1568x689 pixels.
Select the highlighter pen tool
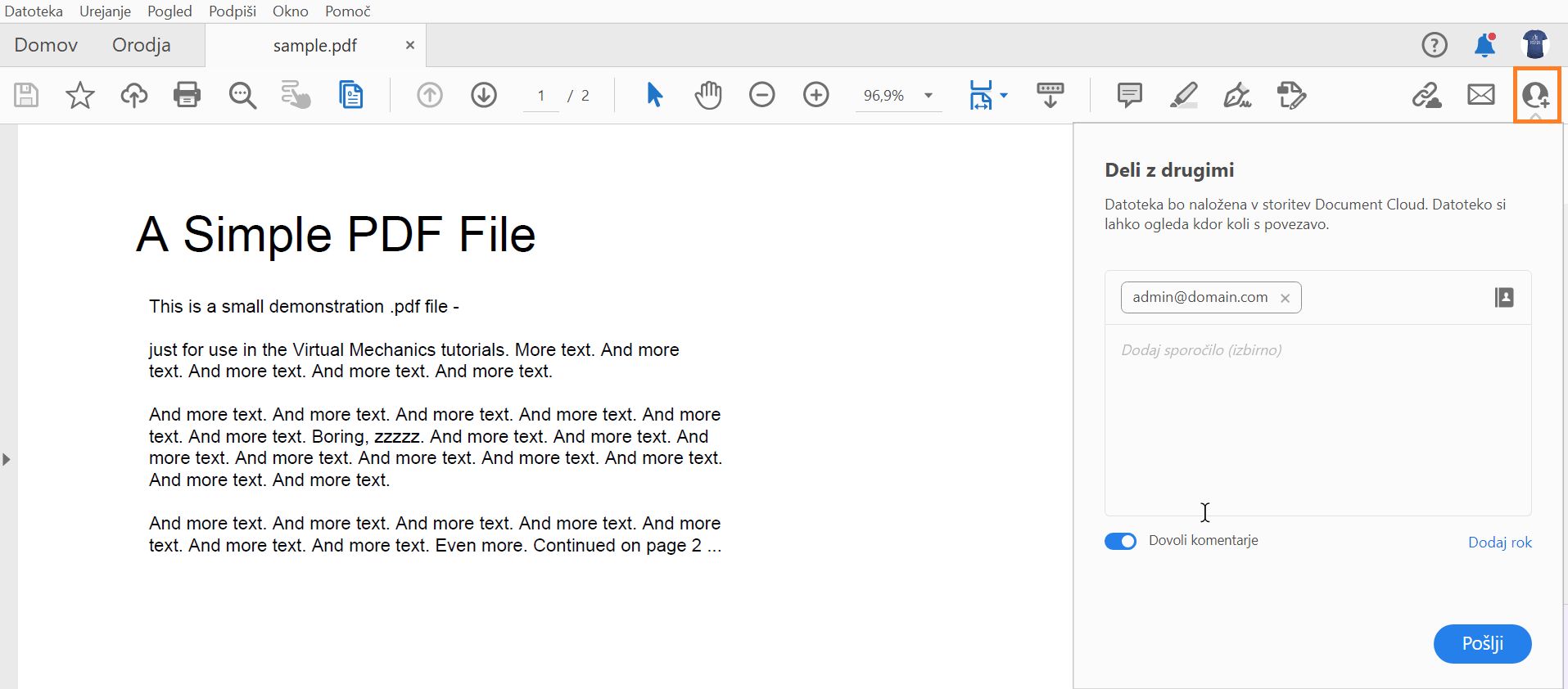click(x=1184, y=95)
